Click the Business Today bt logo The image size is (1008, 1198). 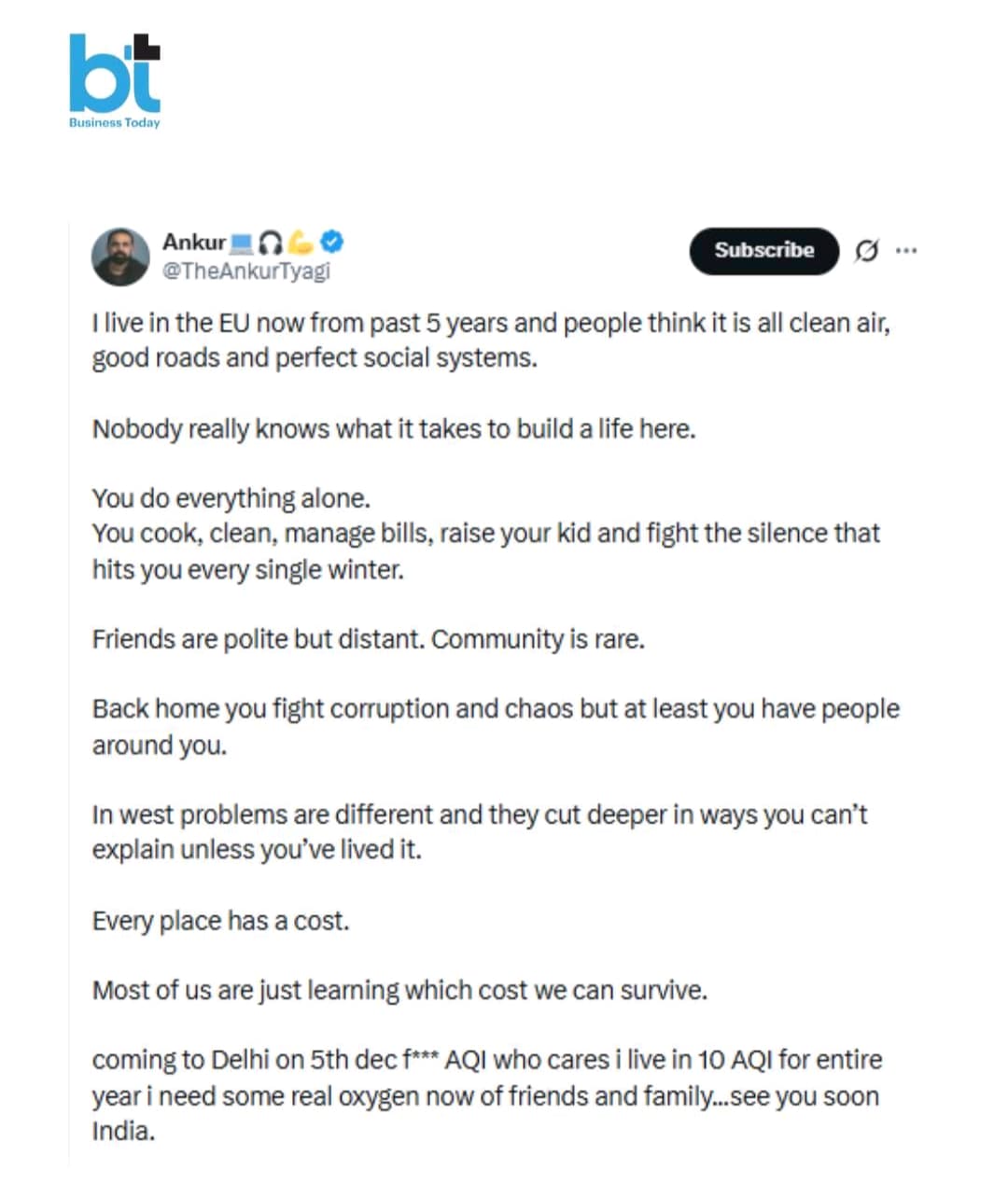[x=114, y=73]
